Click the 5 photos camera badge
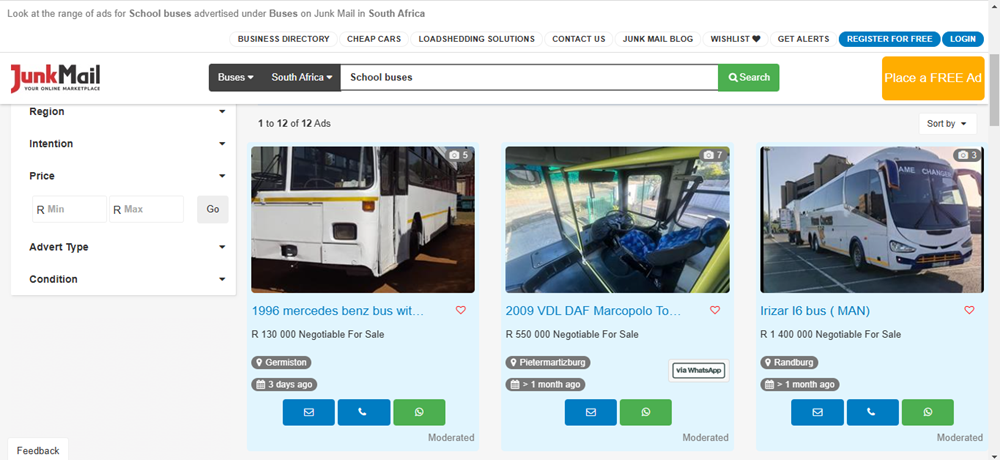 459,155
